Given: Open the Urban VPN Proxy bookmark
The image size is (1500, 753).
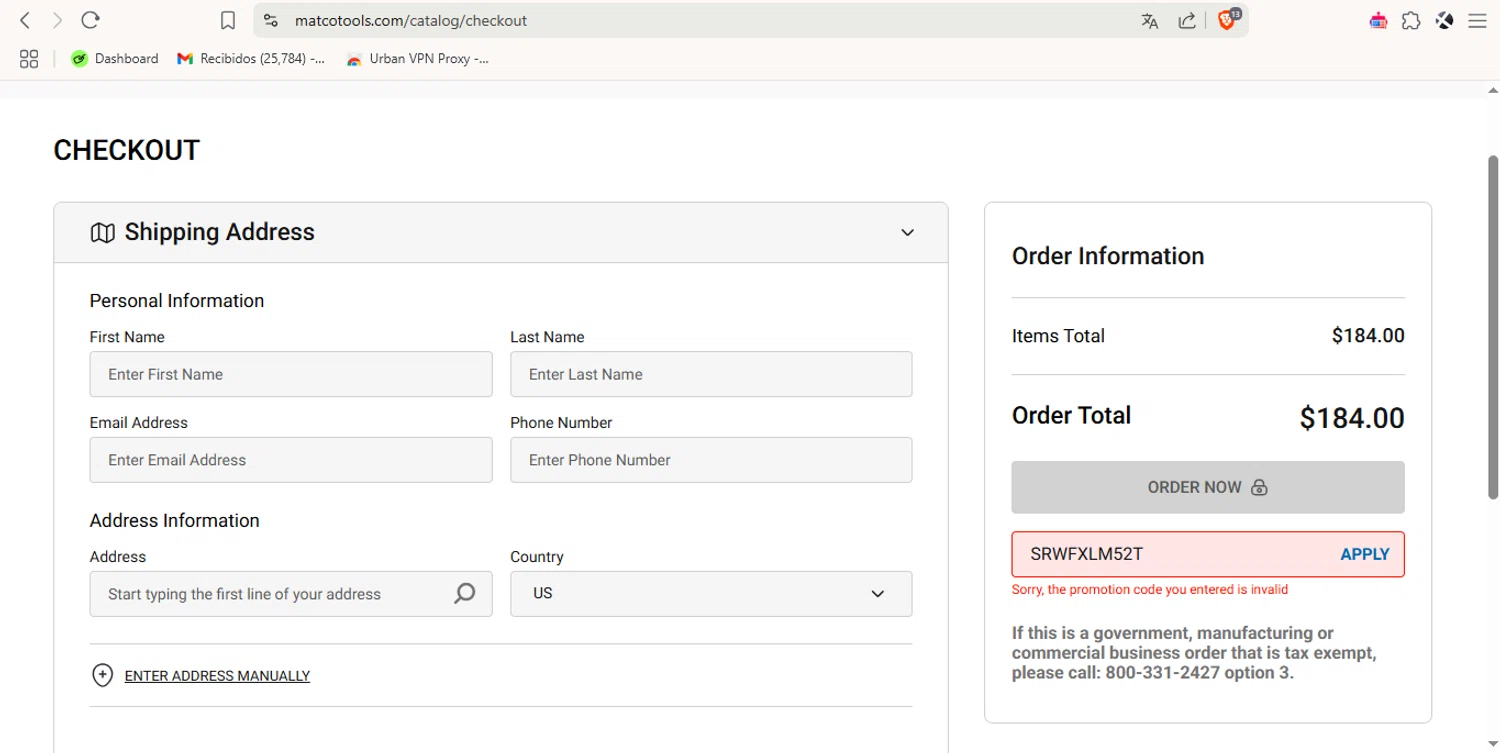Looking at the screenshot, I should (x=417, y=59).
